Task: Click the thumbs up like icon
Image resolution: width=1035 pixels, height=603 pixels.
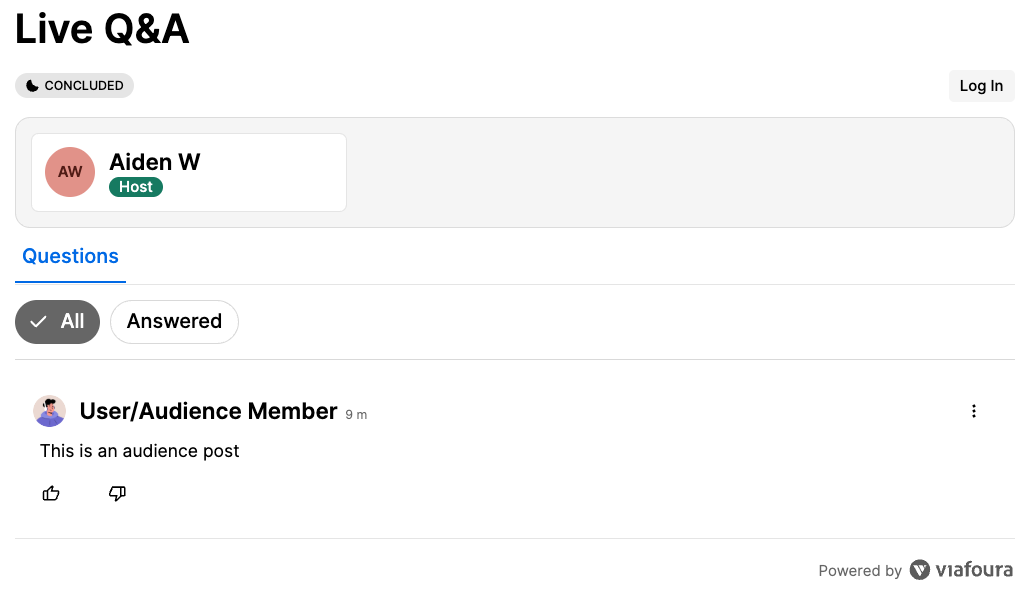Action: [51, 493]
